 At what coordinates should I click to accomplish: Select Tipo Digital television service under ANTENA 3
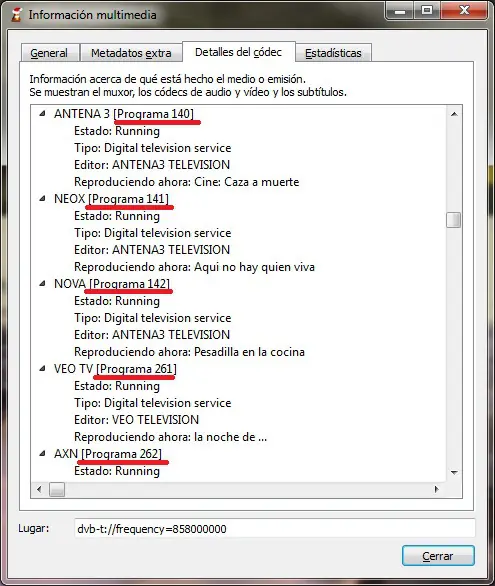click(152, 148)
